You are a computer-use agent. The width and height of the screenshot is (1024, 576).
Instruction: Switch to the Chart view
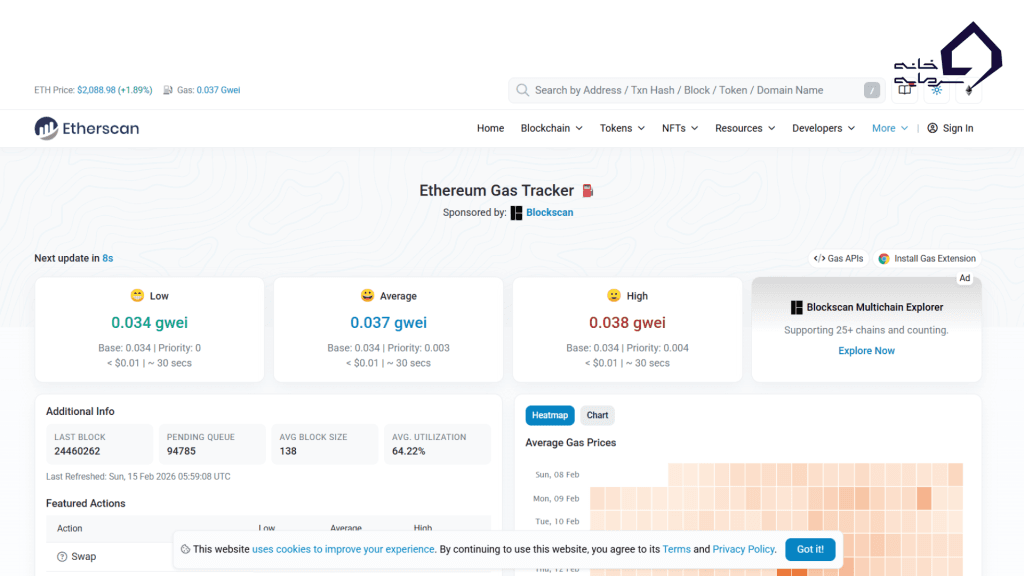click(x=597, y=415)
